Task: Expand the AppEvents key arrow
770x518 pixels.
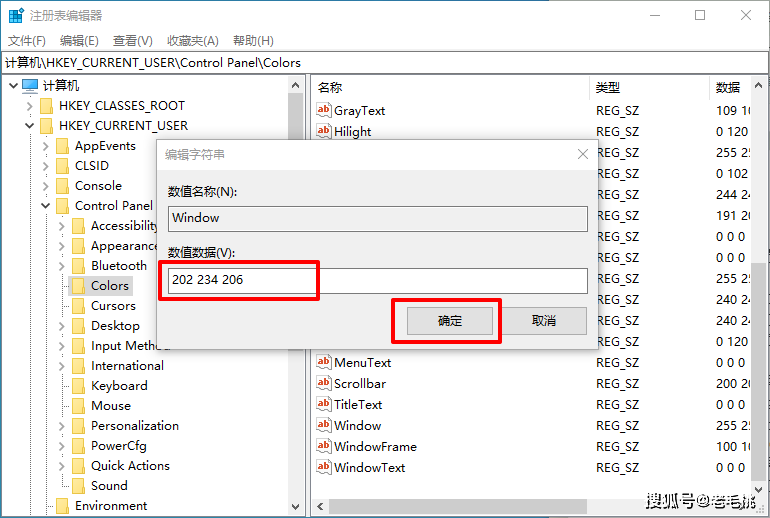Action: click(45, 146)
